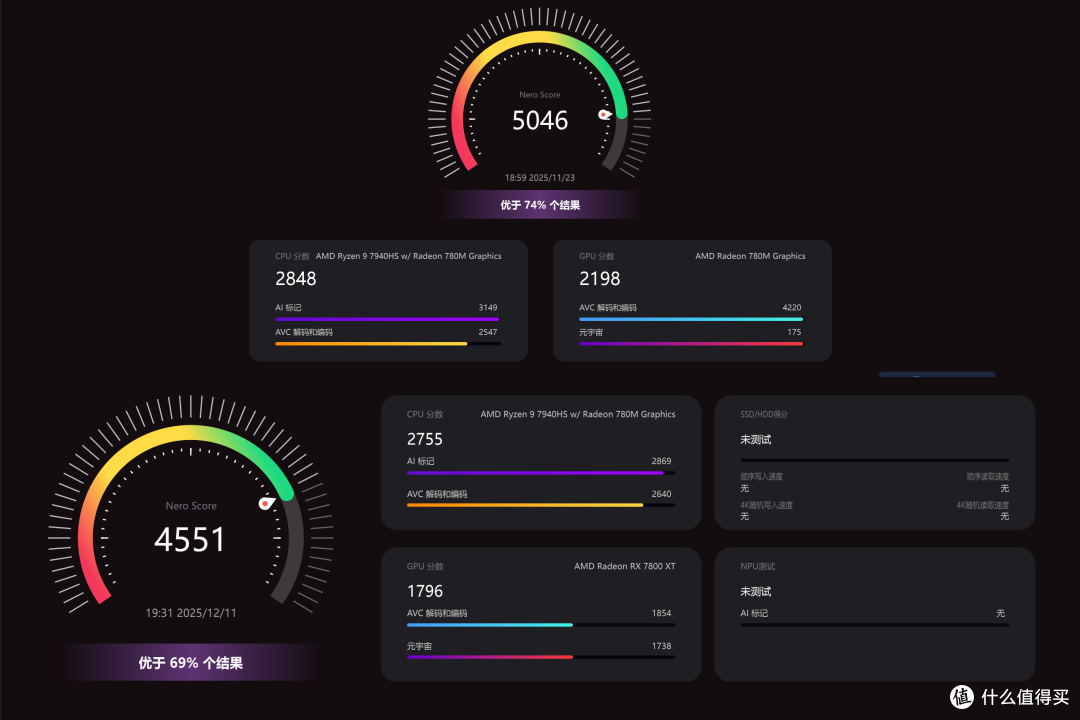Click '未测试' in the NPU card
The height and width of the screenshot is (720, 1080).
point(756,592)
